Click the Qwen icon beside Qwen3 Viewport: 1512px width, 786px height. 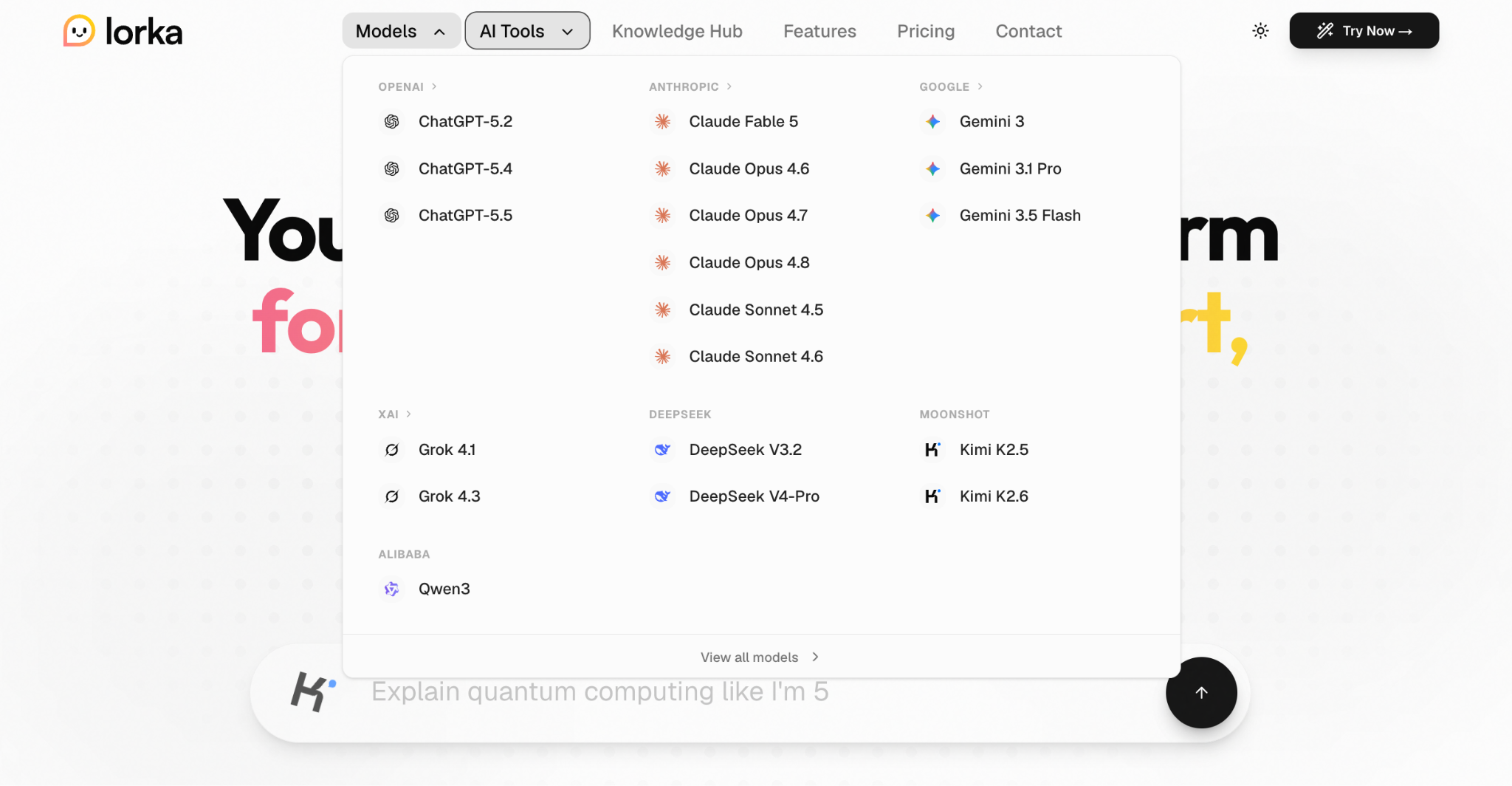click(392, 589)
